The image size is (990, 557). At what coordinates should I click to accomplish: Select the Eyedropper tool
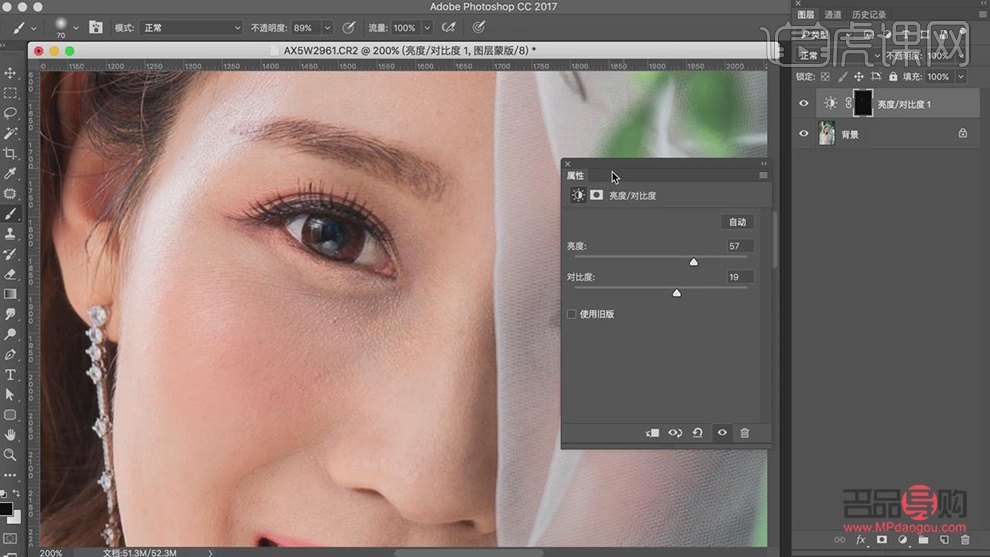(11, 173)
